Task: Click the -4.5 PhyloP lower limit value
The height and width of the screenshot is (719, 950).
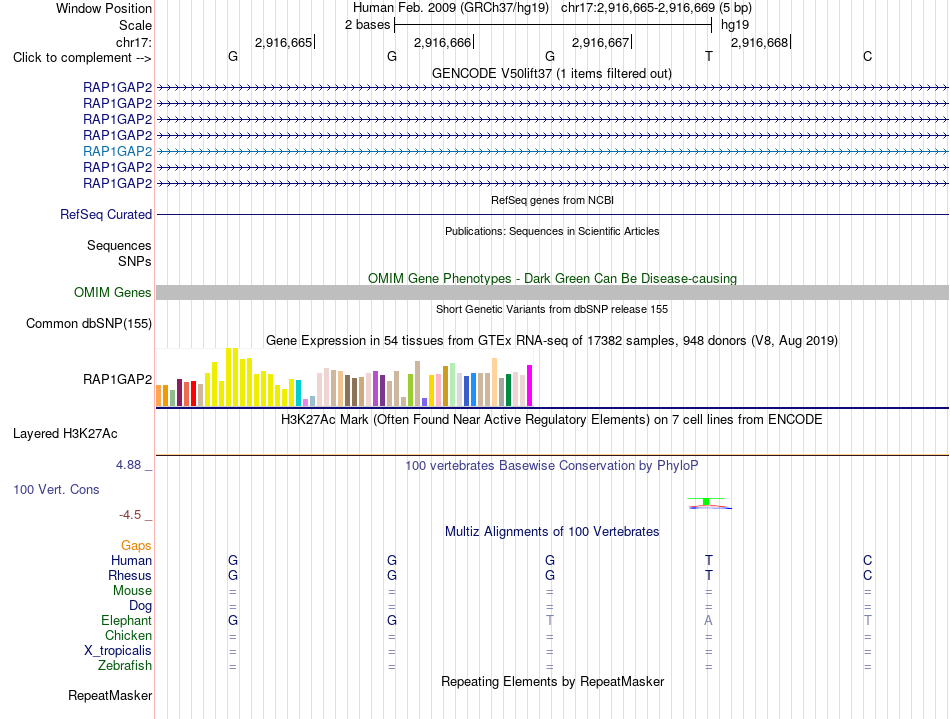Action: pos(130,515)
